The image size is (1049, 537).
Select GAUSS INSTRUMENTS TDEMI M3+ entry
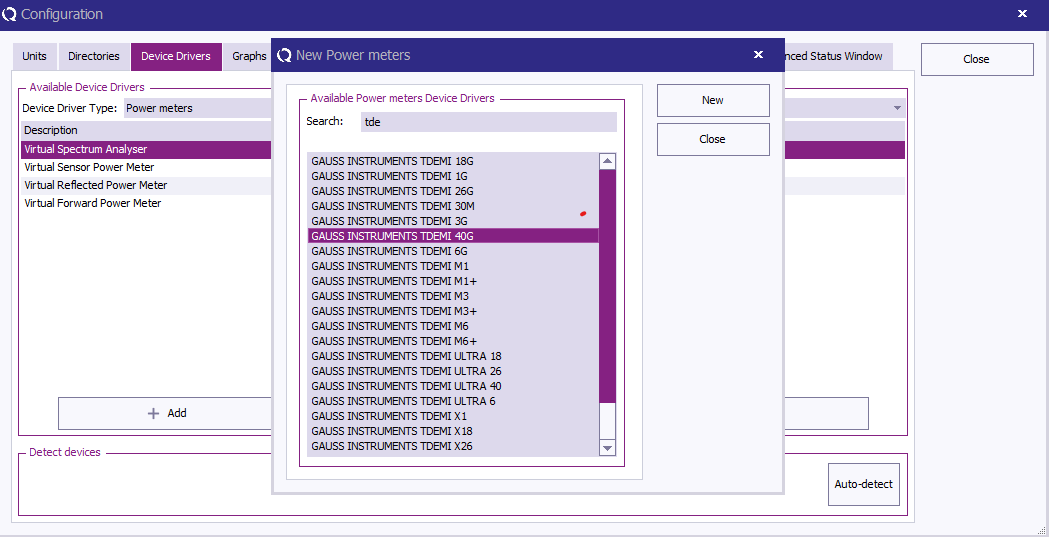[x=453, y=311]
